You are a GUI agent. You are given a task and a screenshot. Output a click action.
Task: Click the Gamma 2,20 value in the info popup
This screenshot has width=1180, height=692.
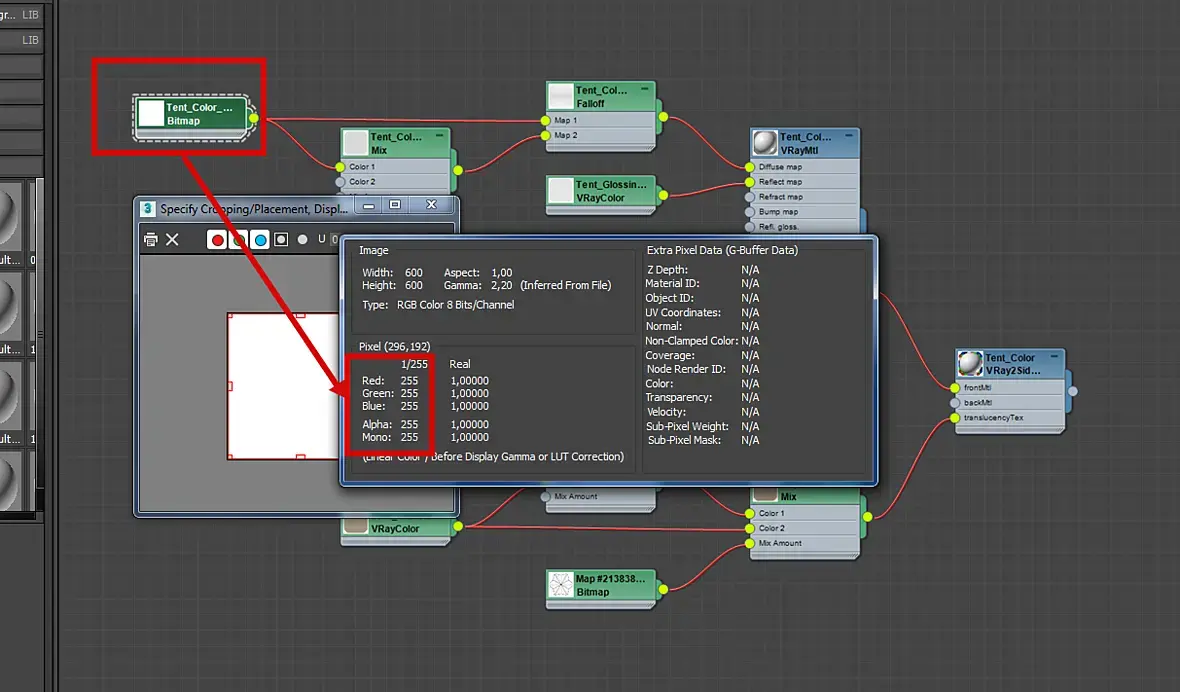501,285
